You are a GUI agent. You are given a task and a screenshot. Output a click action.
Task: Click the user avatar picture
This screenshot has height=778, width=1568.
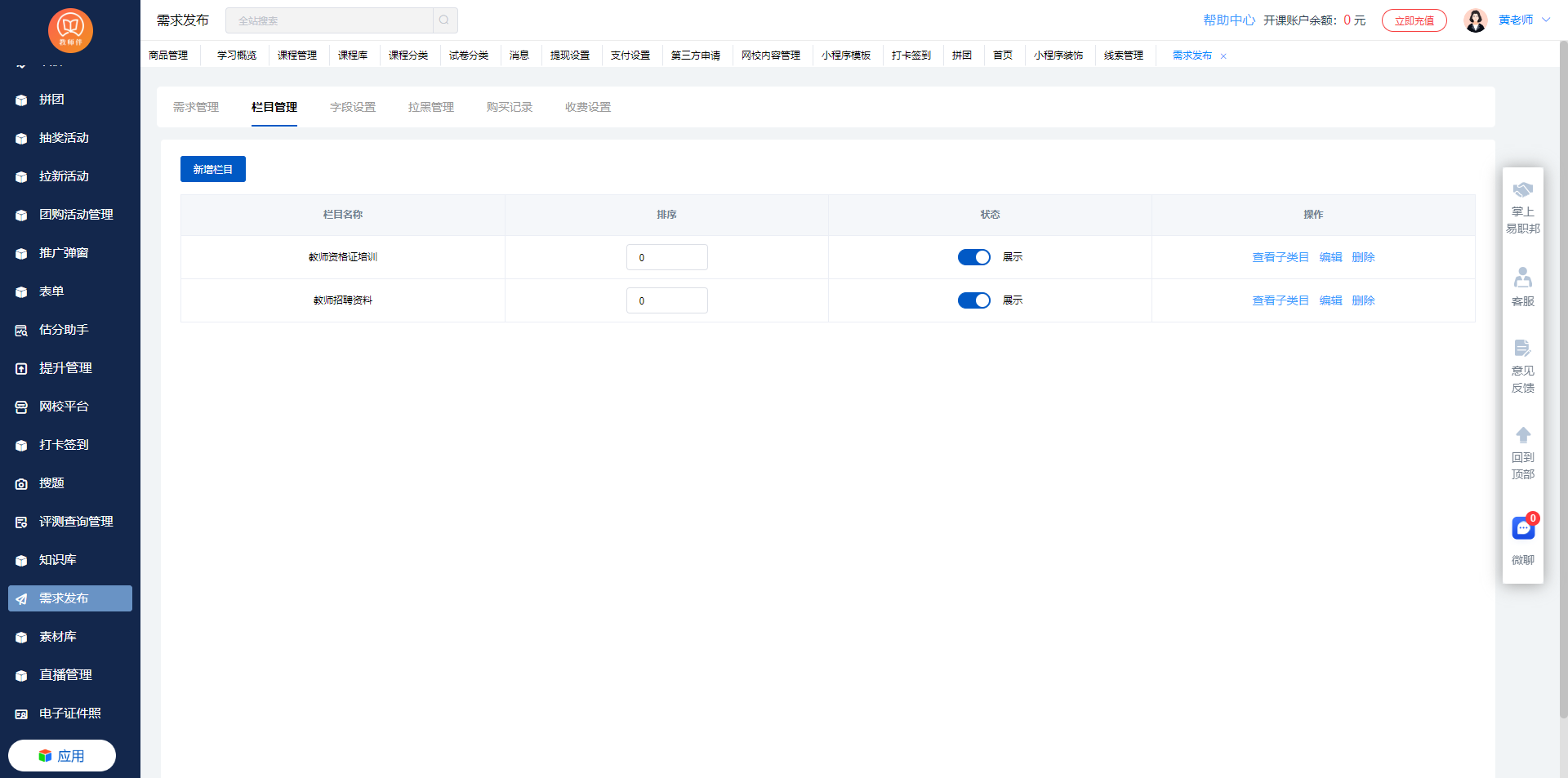tap(1475, 20)
